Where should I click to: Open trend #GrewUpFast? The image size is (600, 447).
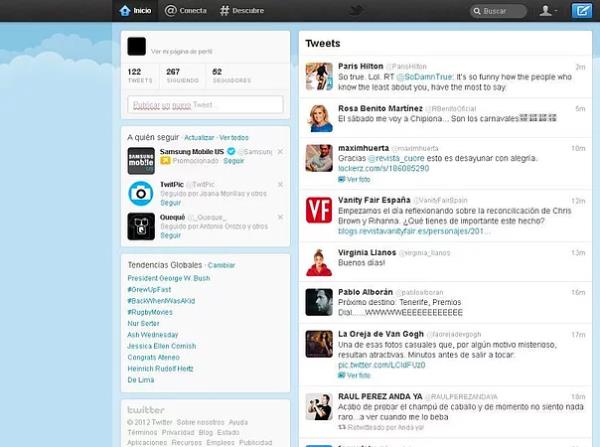(x=149, y=290)
